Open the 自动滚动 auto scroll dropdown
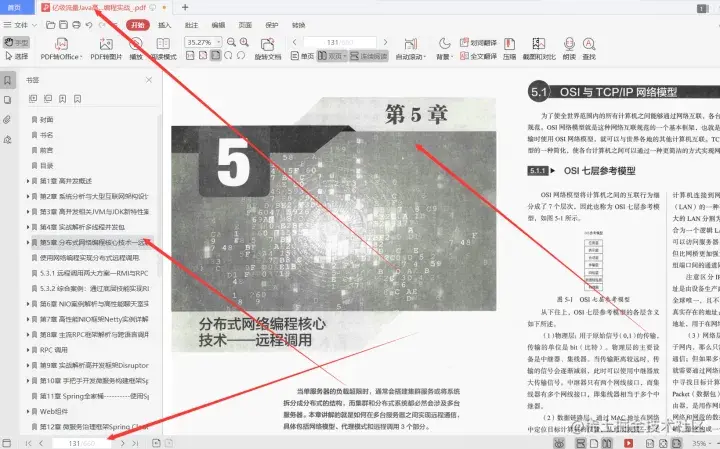720x449 pixels. (x=411, y=49)
